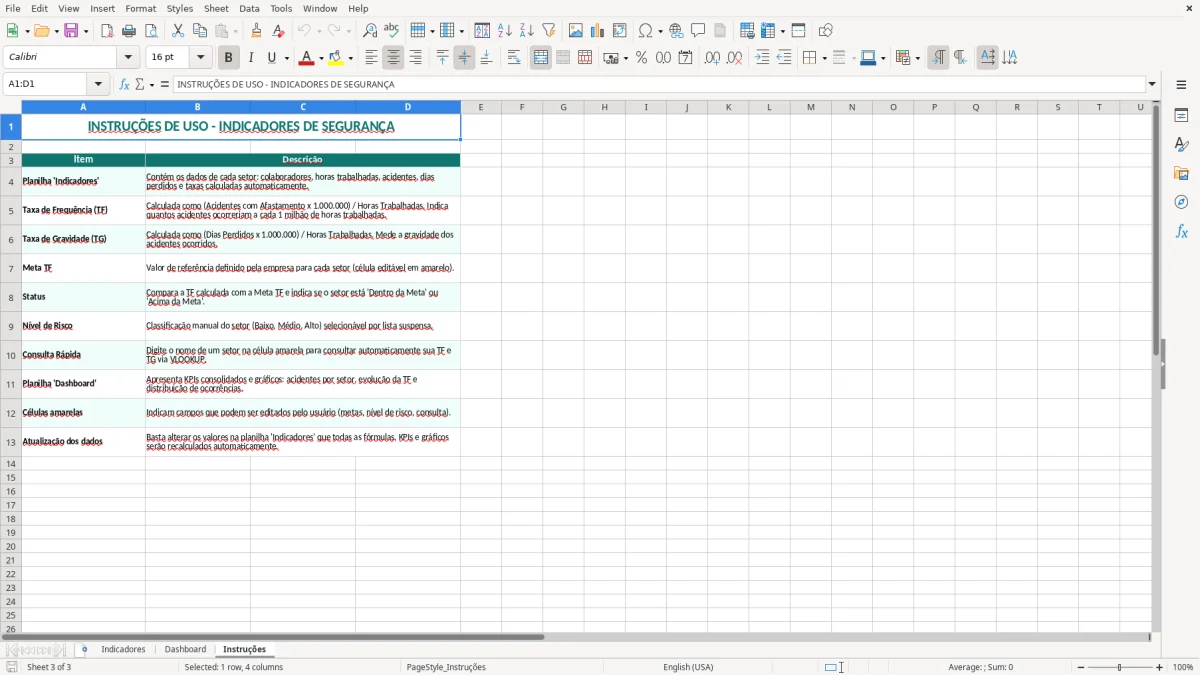Toggle Bold formatting
Image resolution: width=1200 pixels, height=675 pixels.
pyautogui.click(x=229, y=58)
